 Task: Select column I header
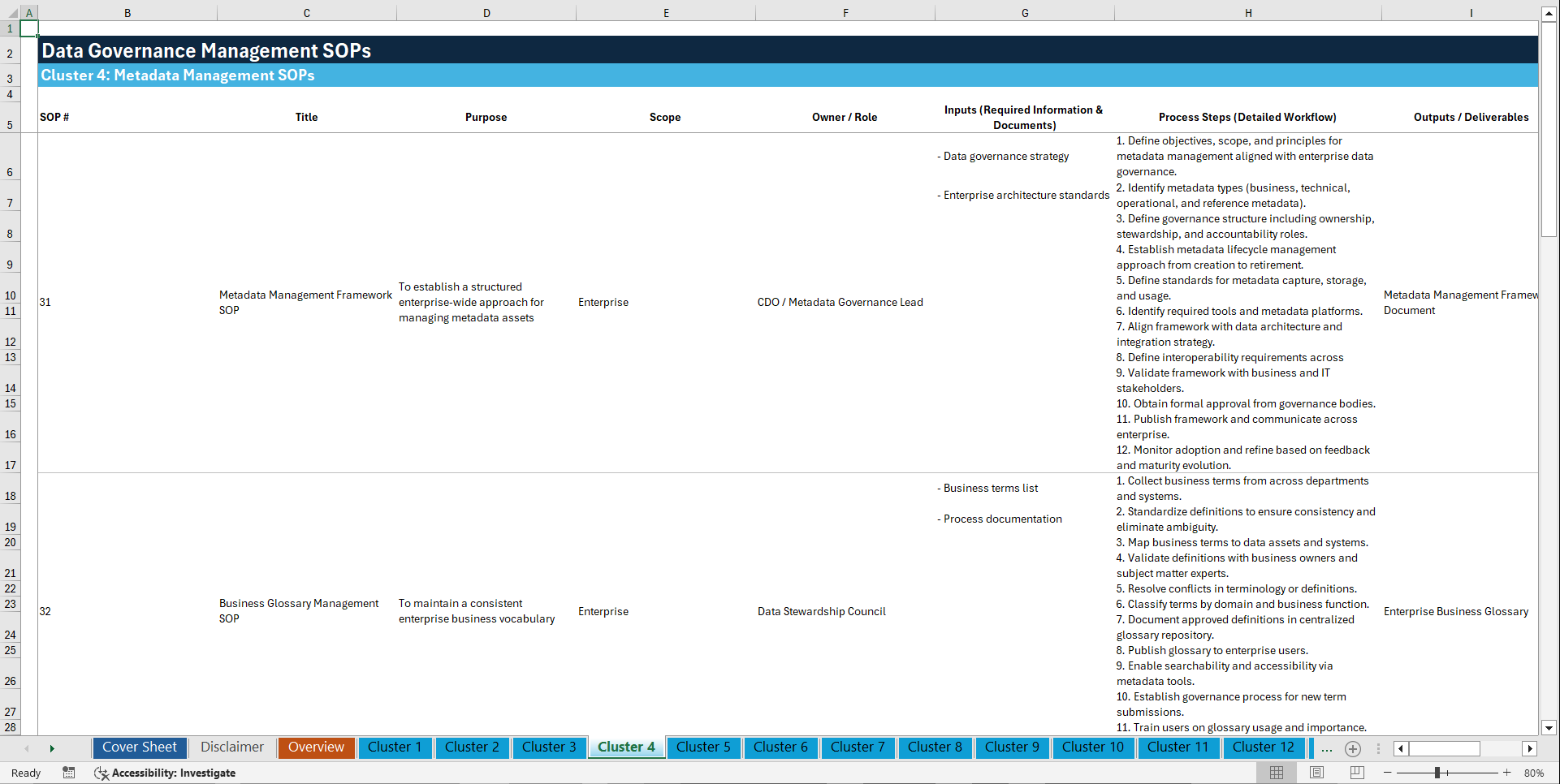1460,13
